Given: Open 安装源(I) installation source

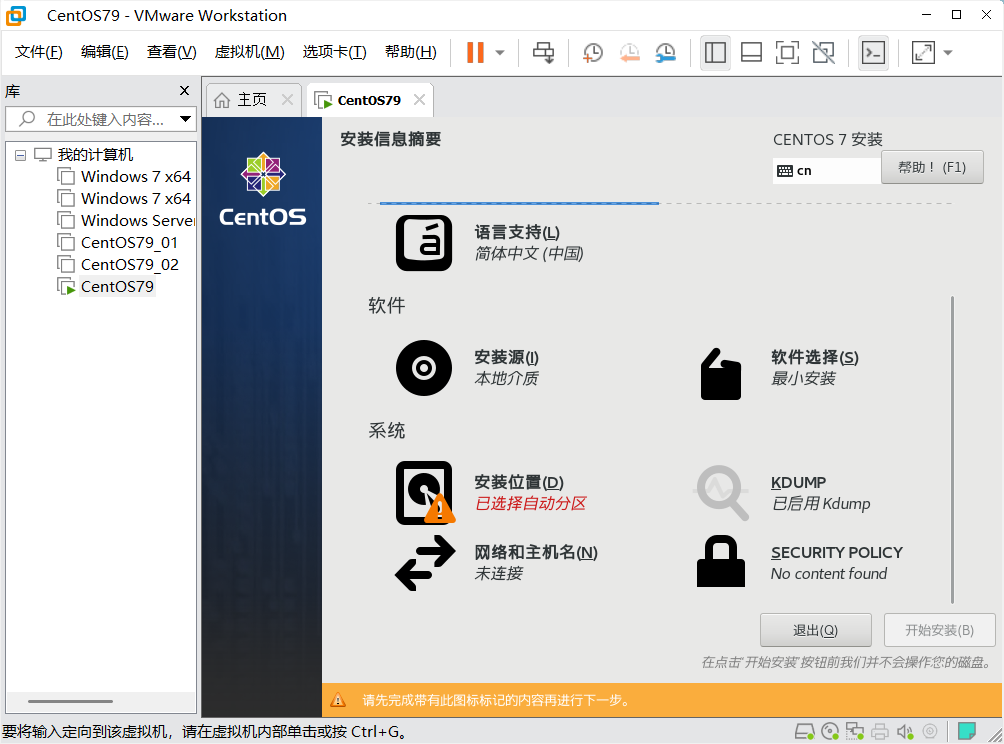Looking at the screenshot, I should [467, 368].
